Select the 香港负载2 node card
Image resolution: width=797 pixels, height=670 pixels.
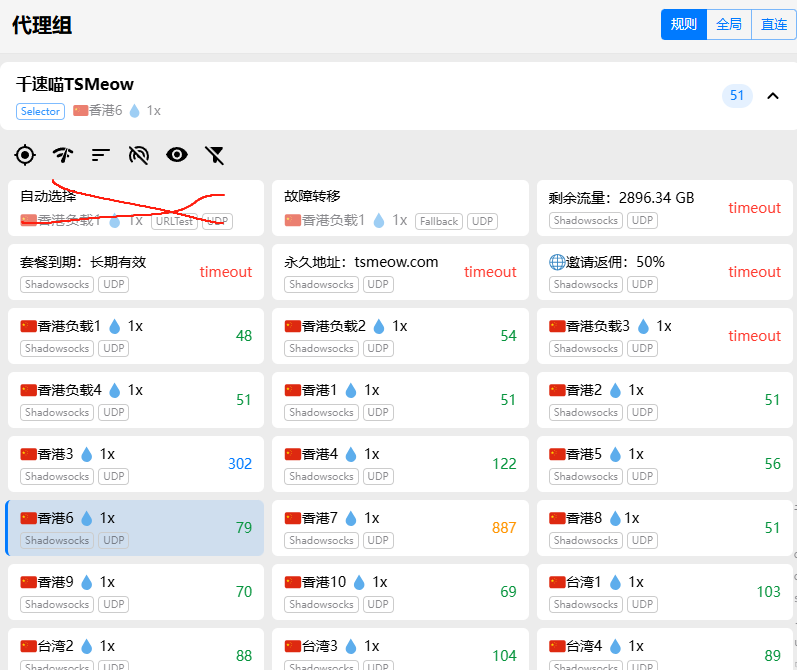pos(401,336)
